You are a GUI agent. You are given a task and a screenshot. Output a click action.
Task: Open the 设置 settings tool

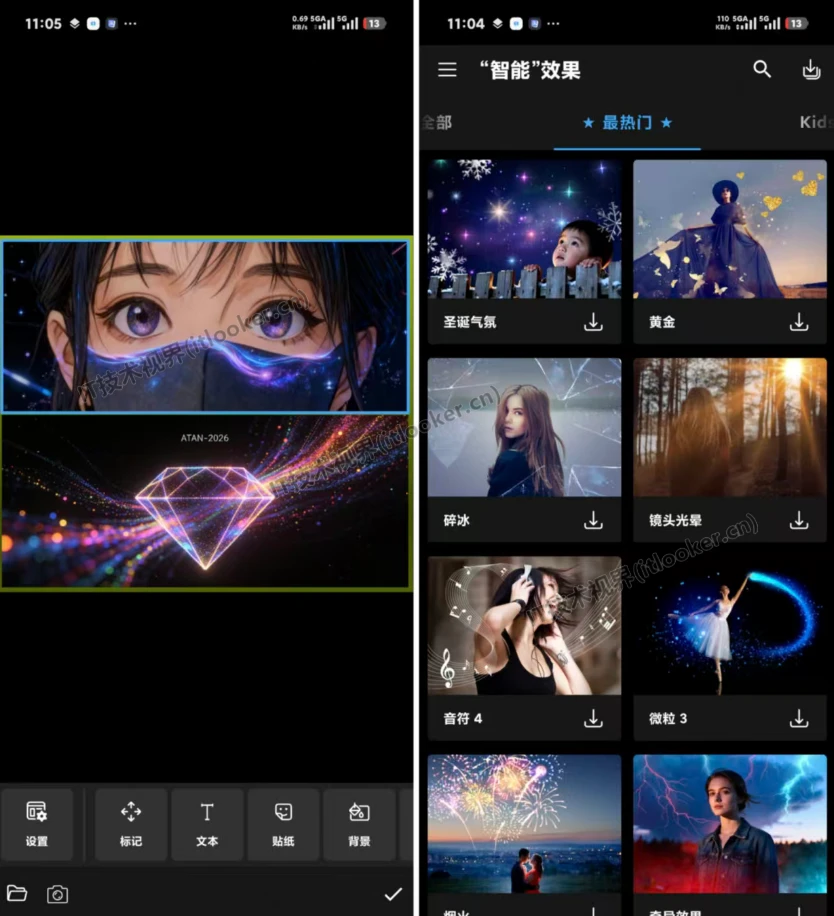tap(37, 824)
